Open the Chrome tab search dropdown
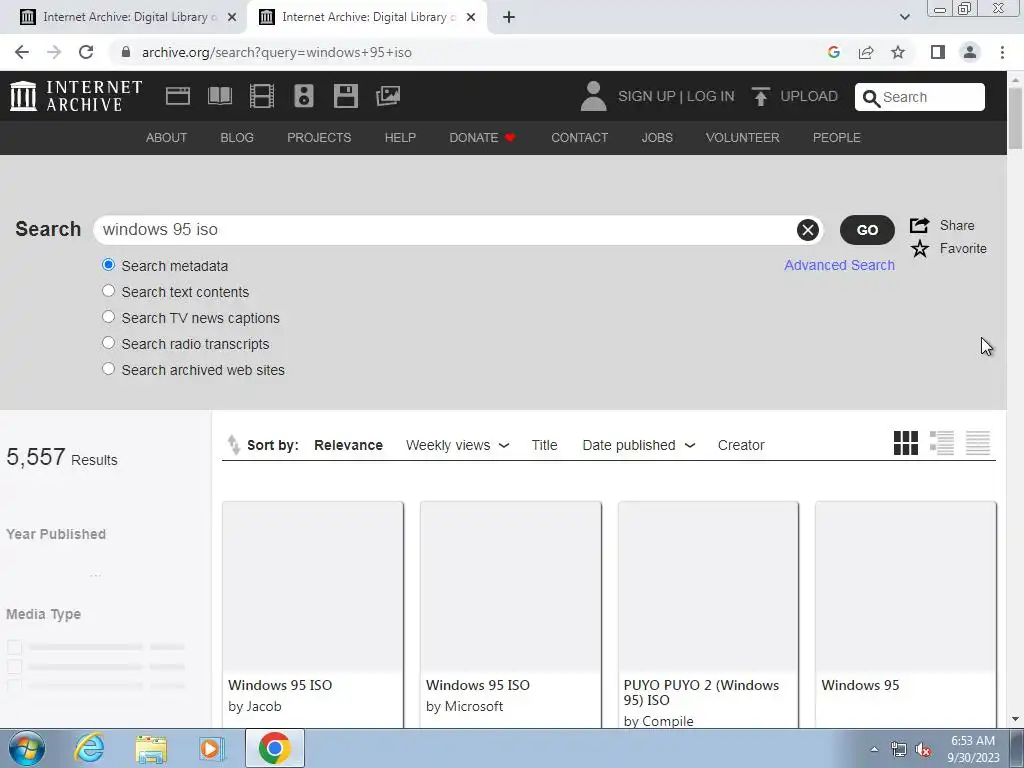1024x768 pixels. 904,17
